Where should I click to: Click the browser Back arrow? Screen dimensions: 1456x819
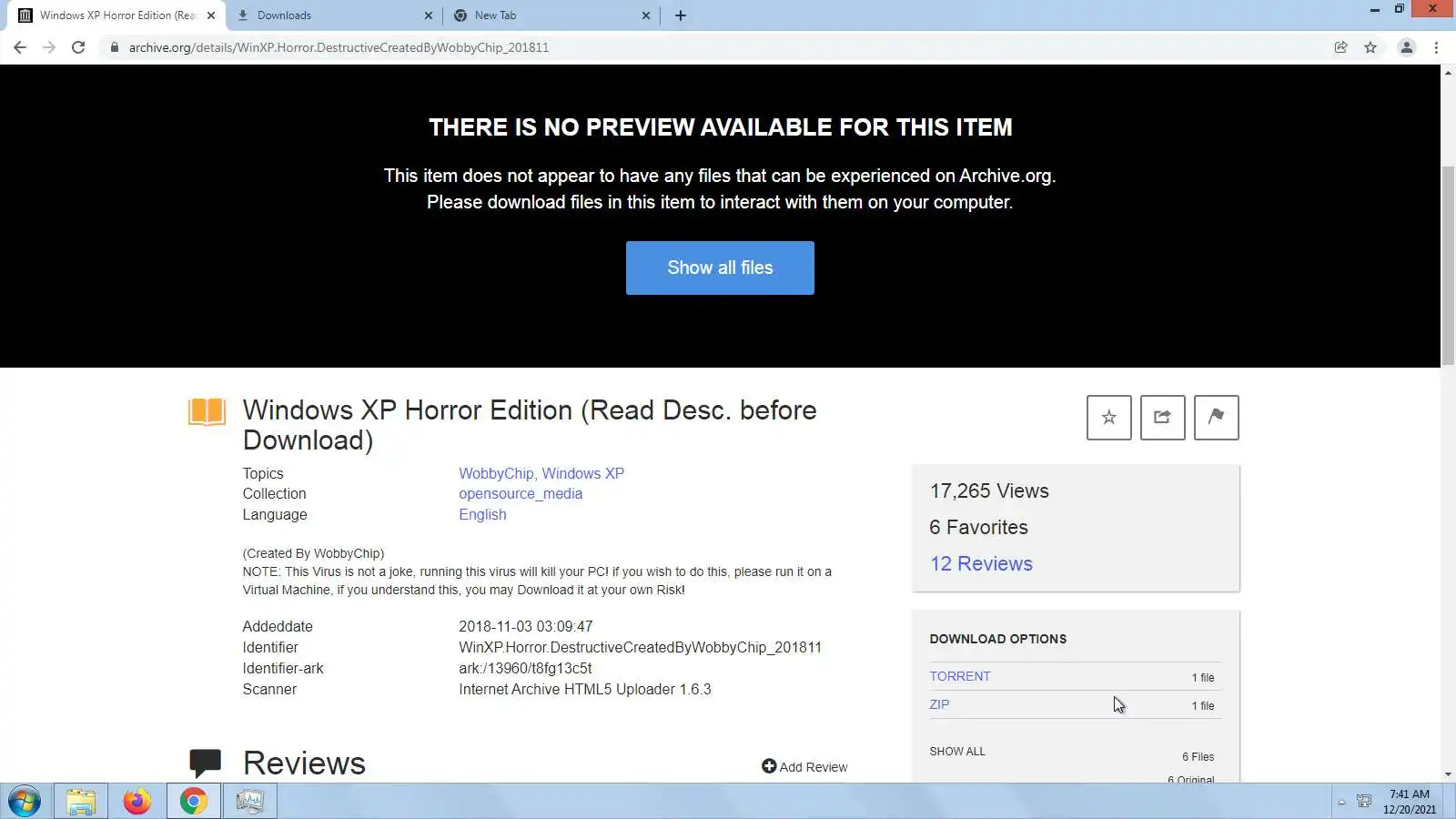(x=20, y=47)
